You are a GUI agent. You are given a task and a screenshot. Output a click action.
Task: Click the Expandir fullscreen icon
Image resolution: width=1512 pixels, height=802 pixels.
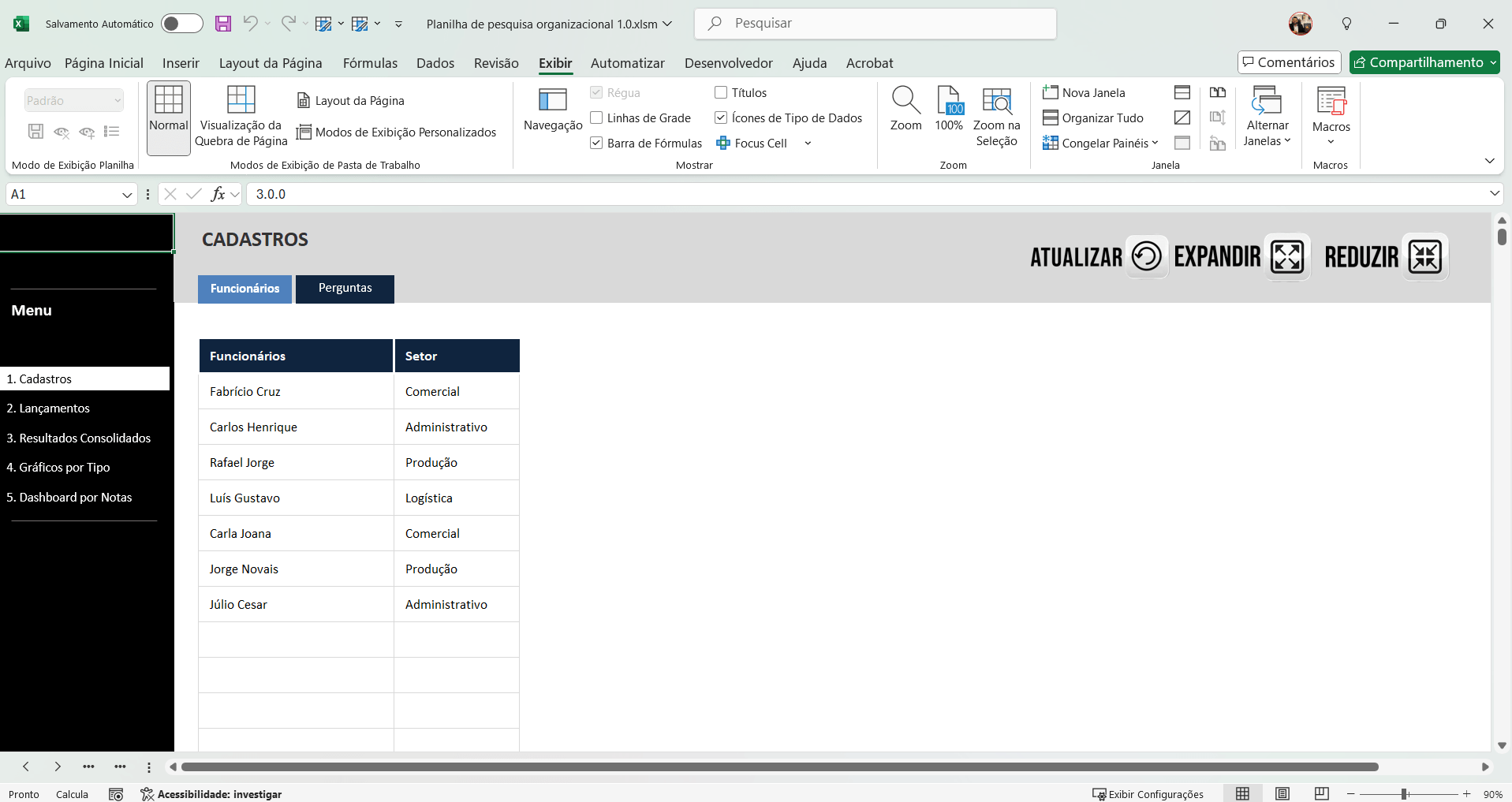[x=1286, y=256]
